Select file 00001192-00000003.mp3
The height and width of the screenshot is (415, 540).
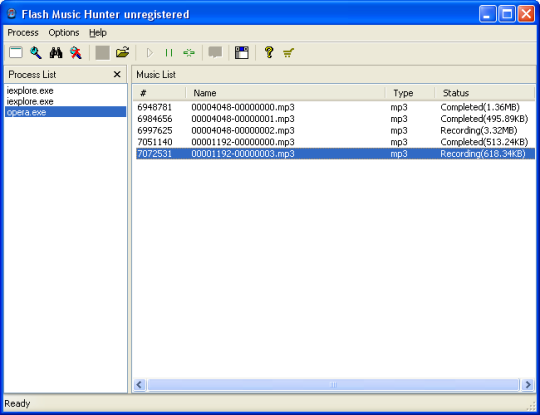pyautogui.click(x=243, y=154)
